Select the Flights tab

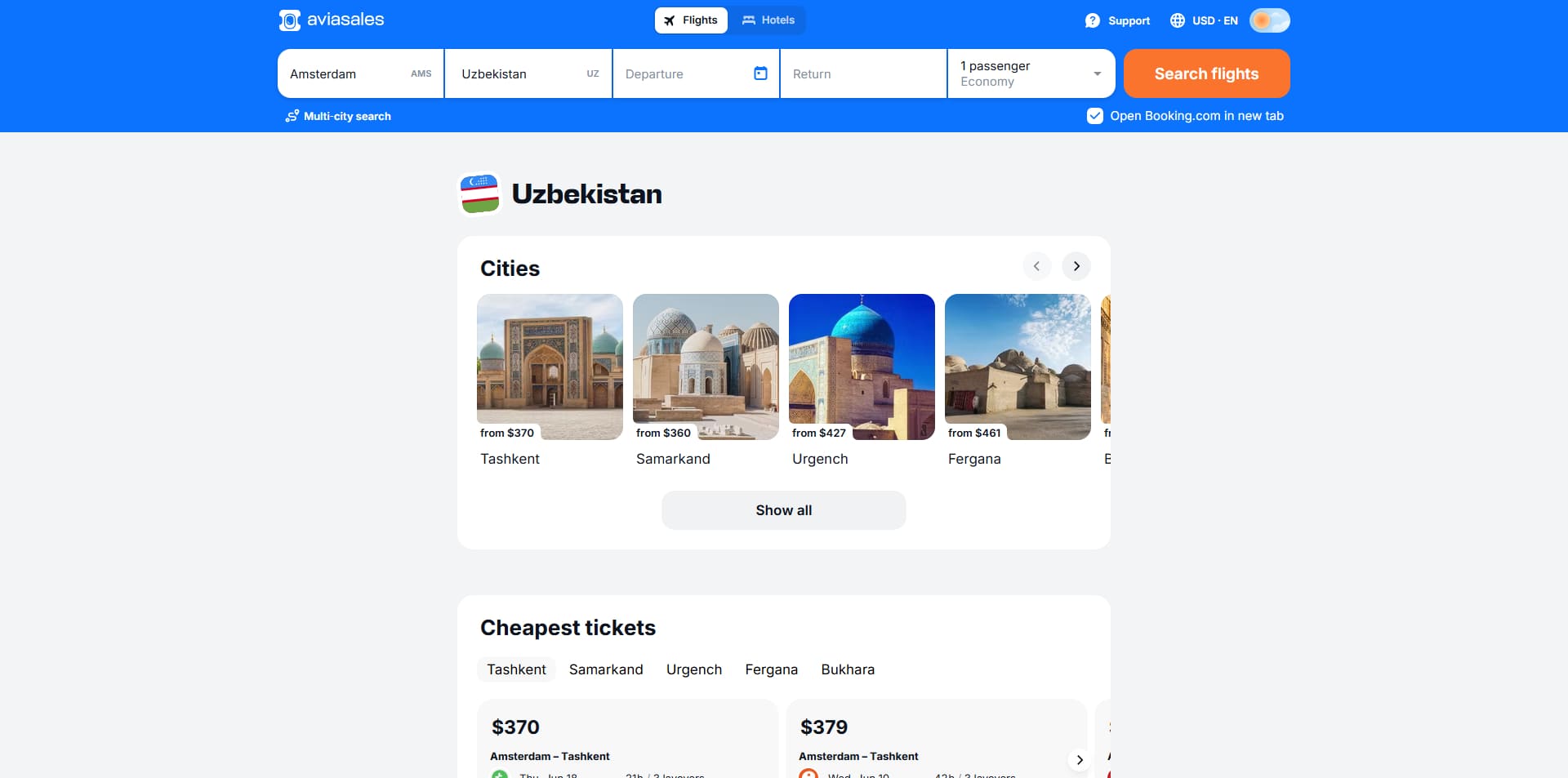pos(691,20)
